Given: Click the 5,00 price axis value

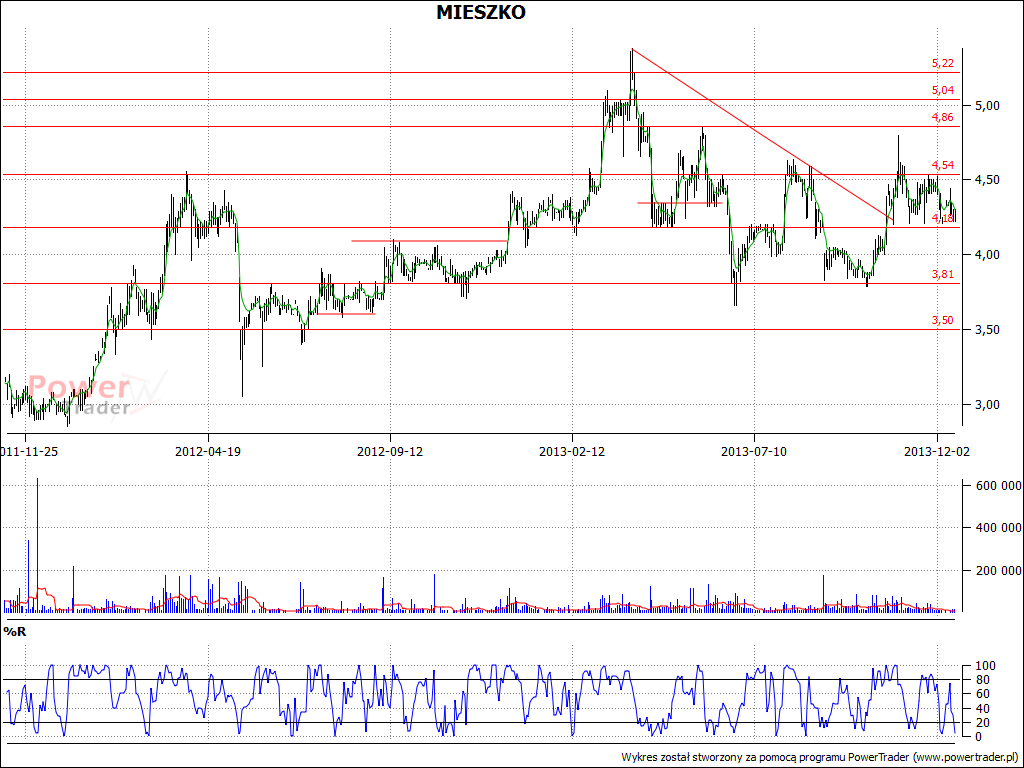Looking at the screenshot, I should [x=987, y=106].
